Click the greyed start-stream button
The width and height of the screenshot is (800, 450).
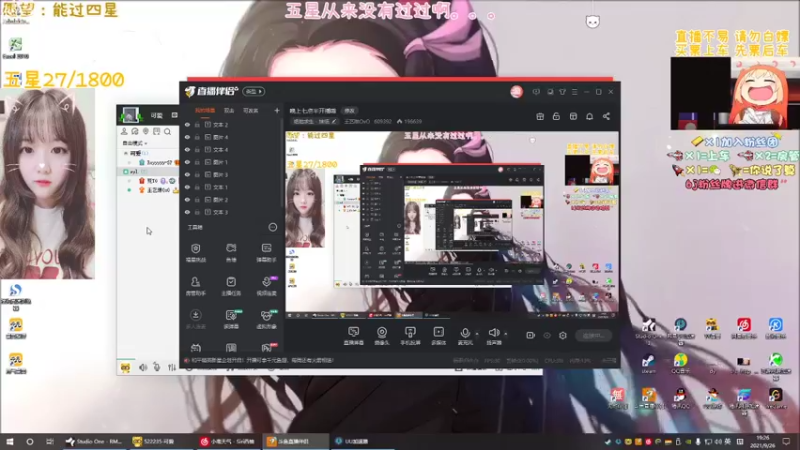click(x=593, y=336)
